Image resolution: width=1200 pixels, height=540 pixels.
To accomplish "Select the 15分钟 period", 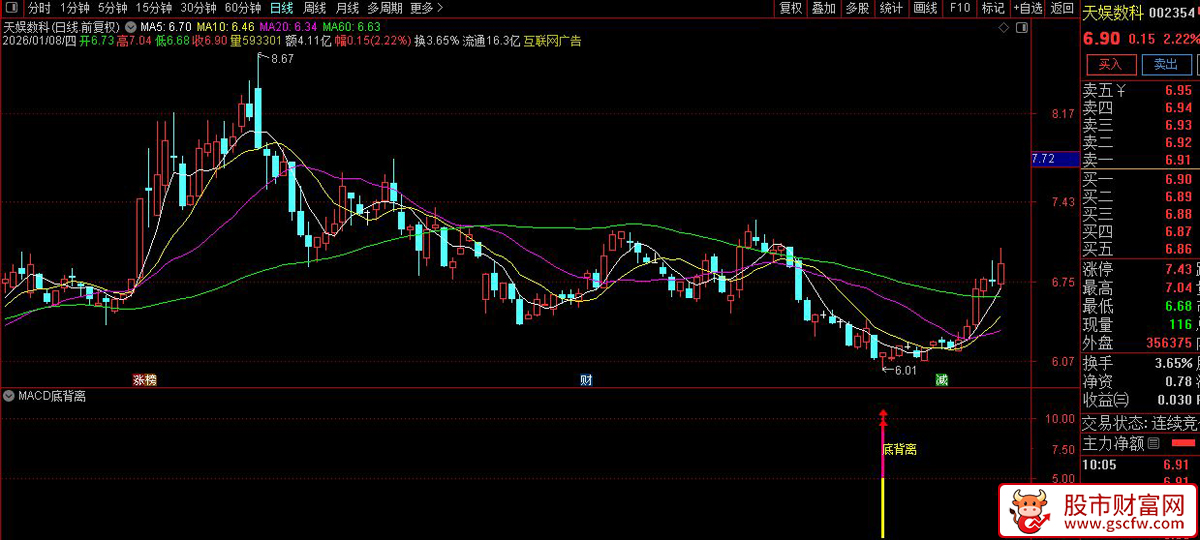I will coord(153,8).
